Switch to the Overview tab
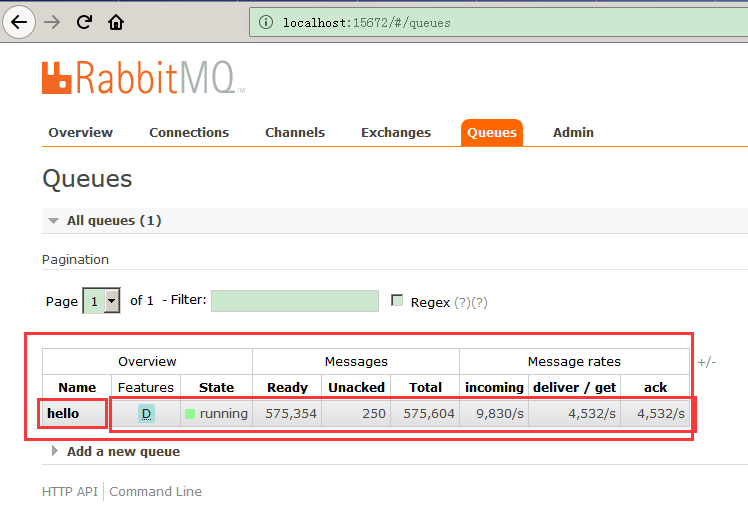The width and height of the screenshot is (748, 513). coord(80,132)
